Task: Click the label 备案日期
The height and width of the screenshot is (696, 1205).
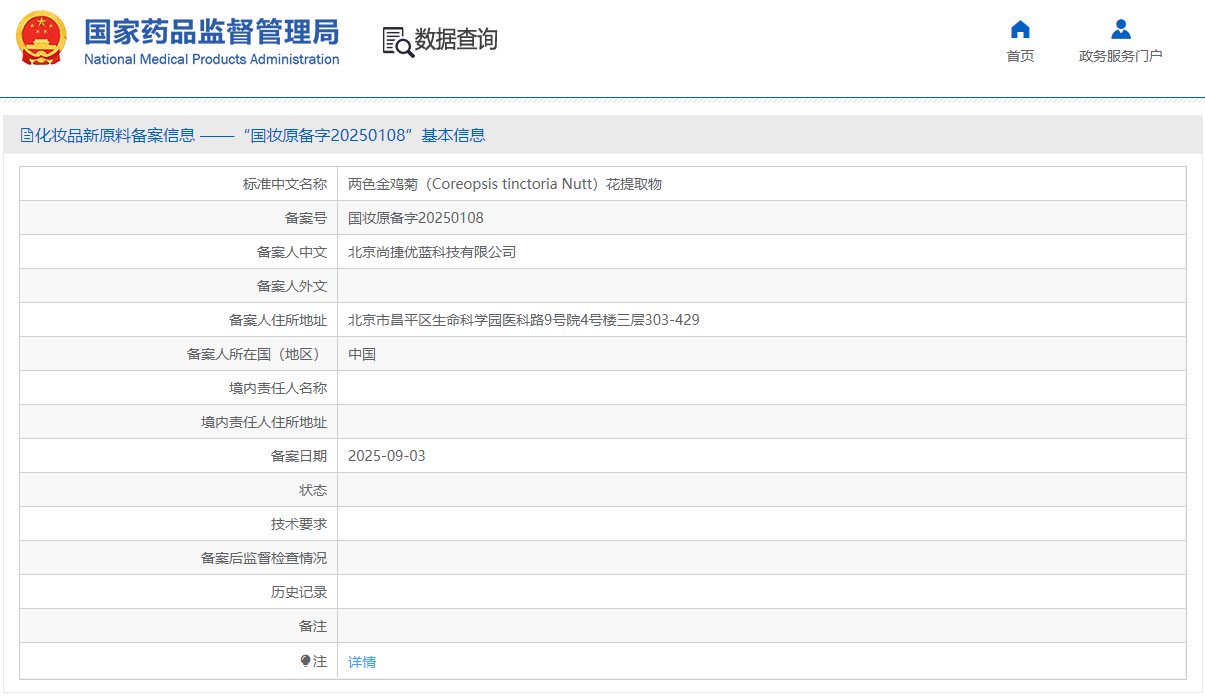Action: (x=299, y=456)
